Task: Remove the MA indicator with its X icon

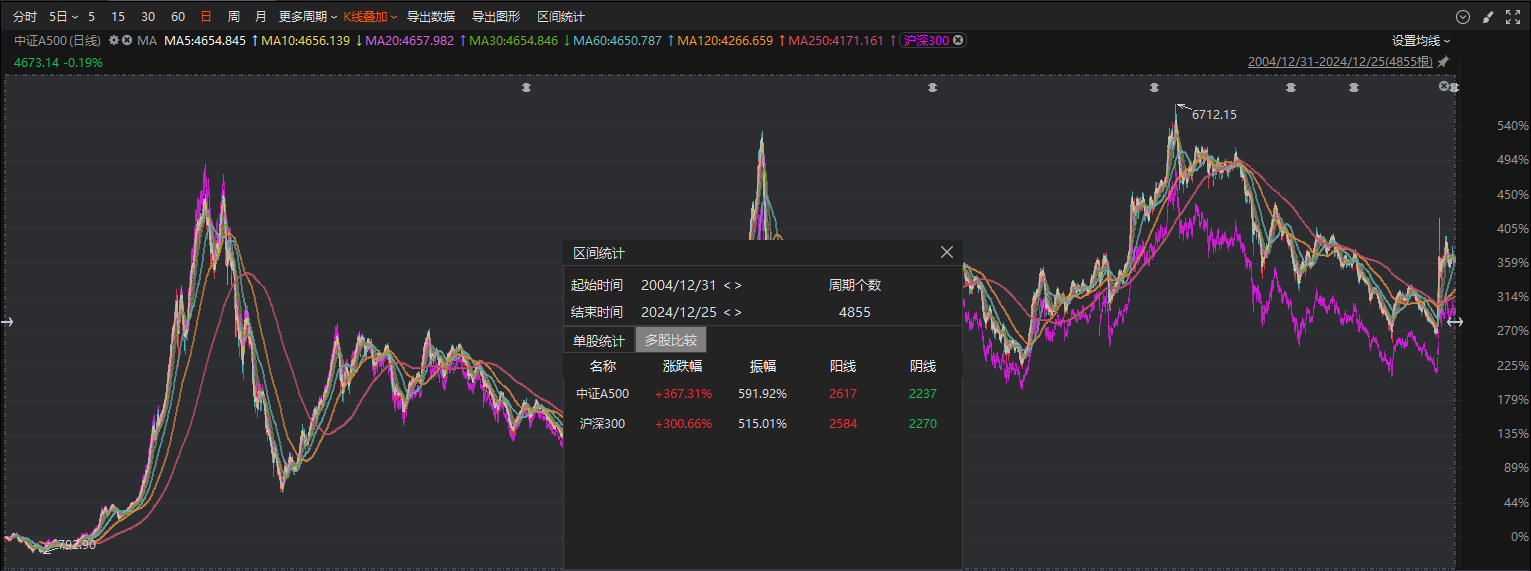Action: tap(127, 40)
